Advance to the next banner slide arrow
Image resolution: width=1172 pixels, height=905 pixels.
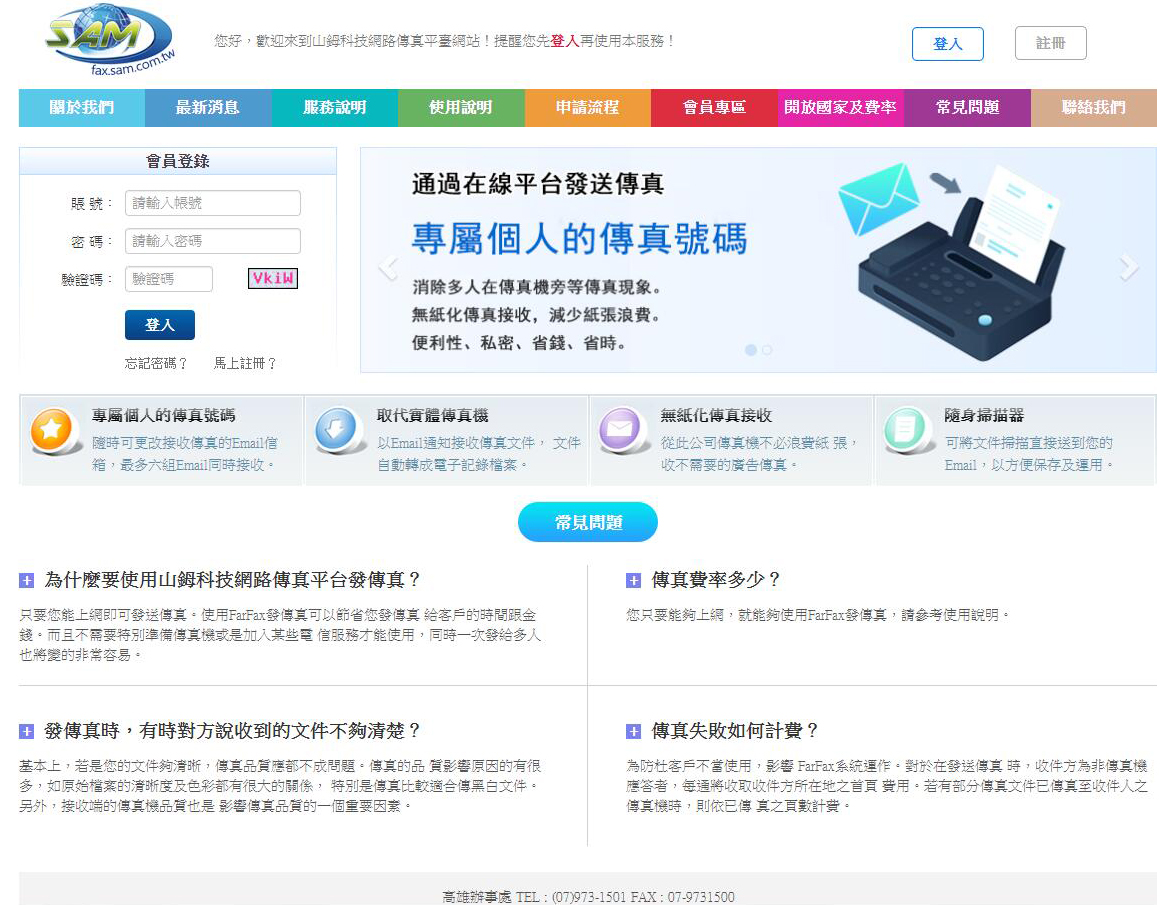[x=1129, y=267]
